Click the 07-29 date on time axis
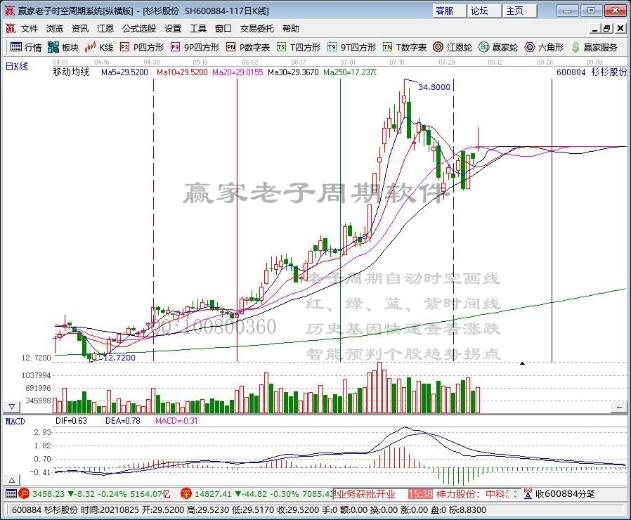Image resolution: width=631 pixels, height=520 pixels. [x=447, y=62]
